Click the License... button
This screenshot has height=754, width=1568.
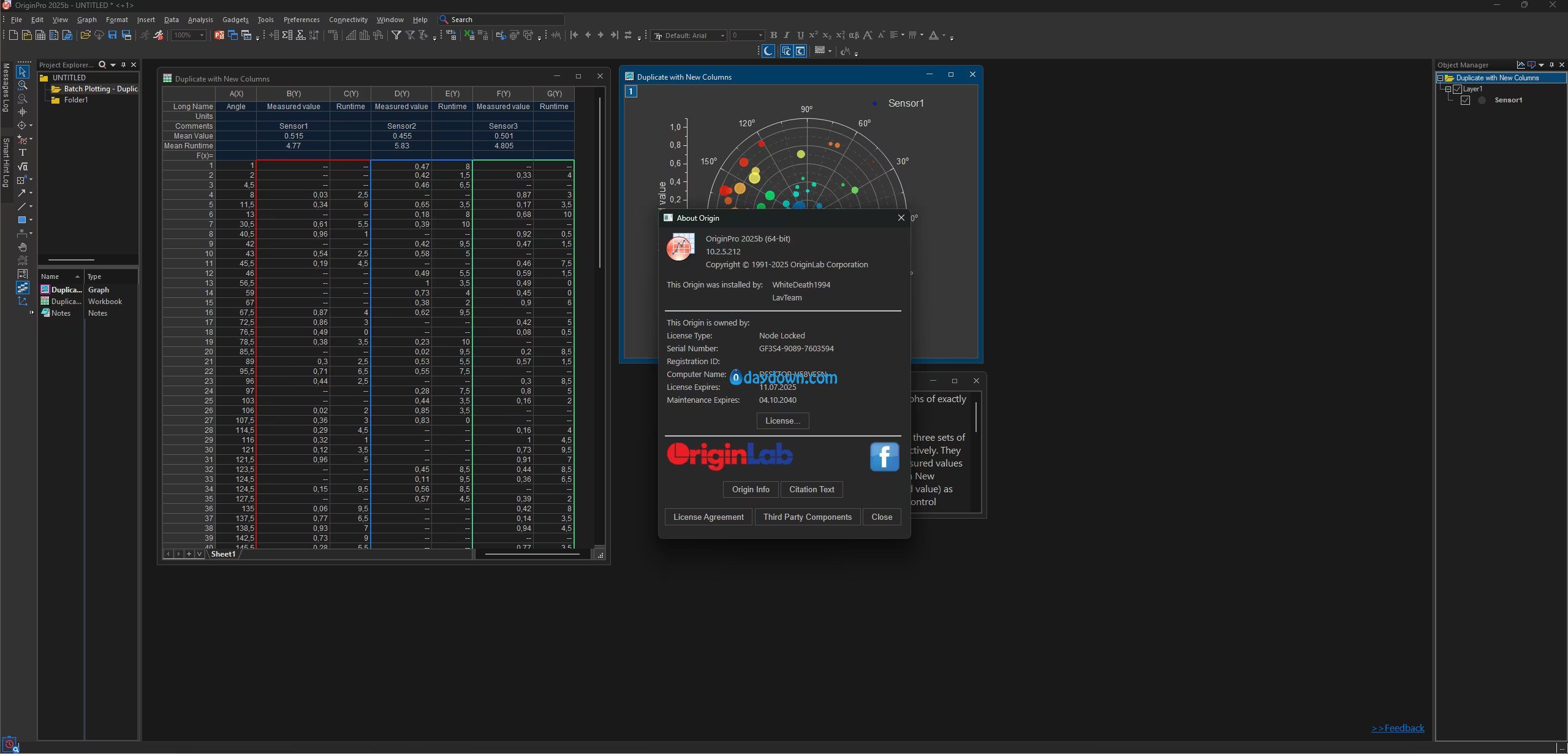tap(782, 421)
